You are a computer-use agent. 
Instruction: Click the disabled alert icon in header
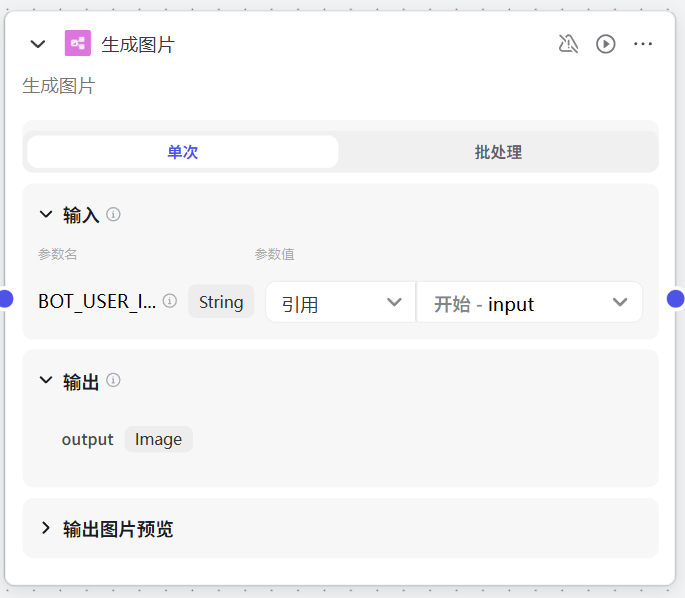click(x=568, y=44)
